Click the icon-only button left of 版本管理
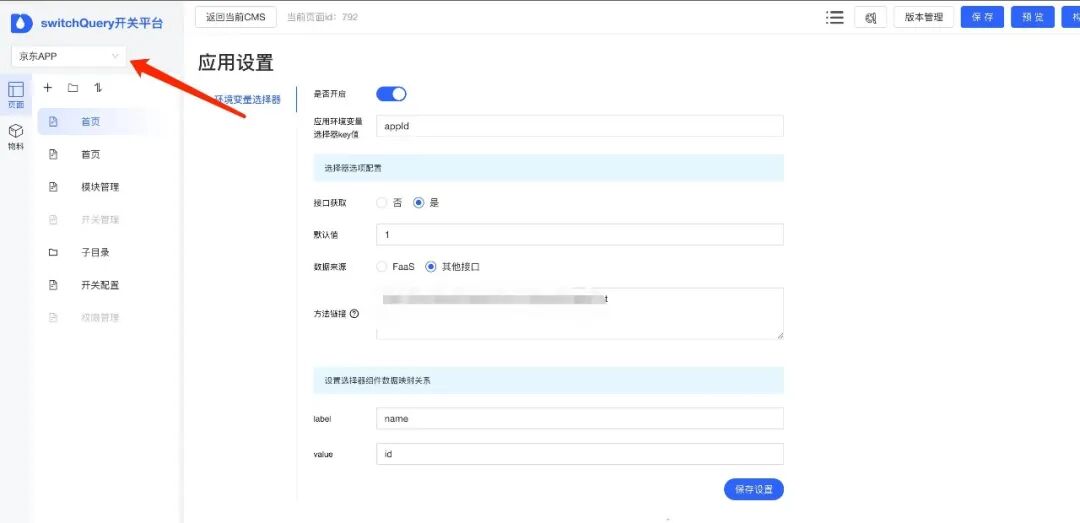Image resolution: width=1080 pixels, height=523 pixels. point(870,17)
